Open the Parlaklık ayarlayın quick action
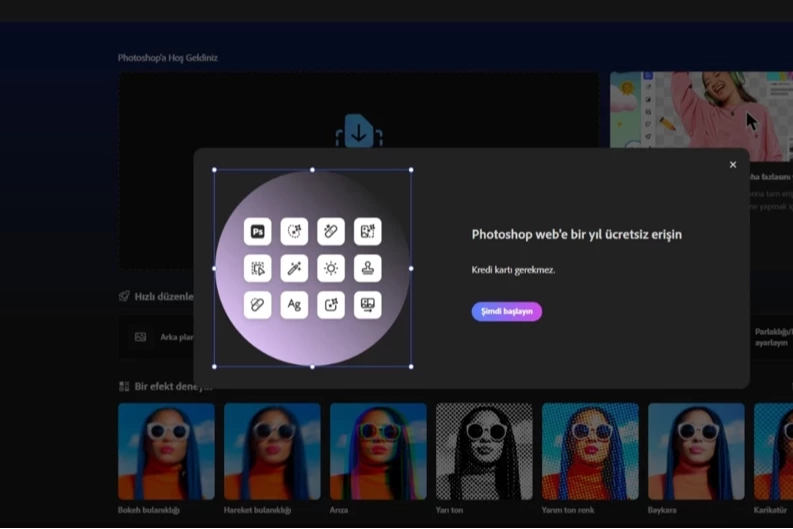This screenshot has height=529, width=793. (771, 337)
